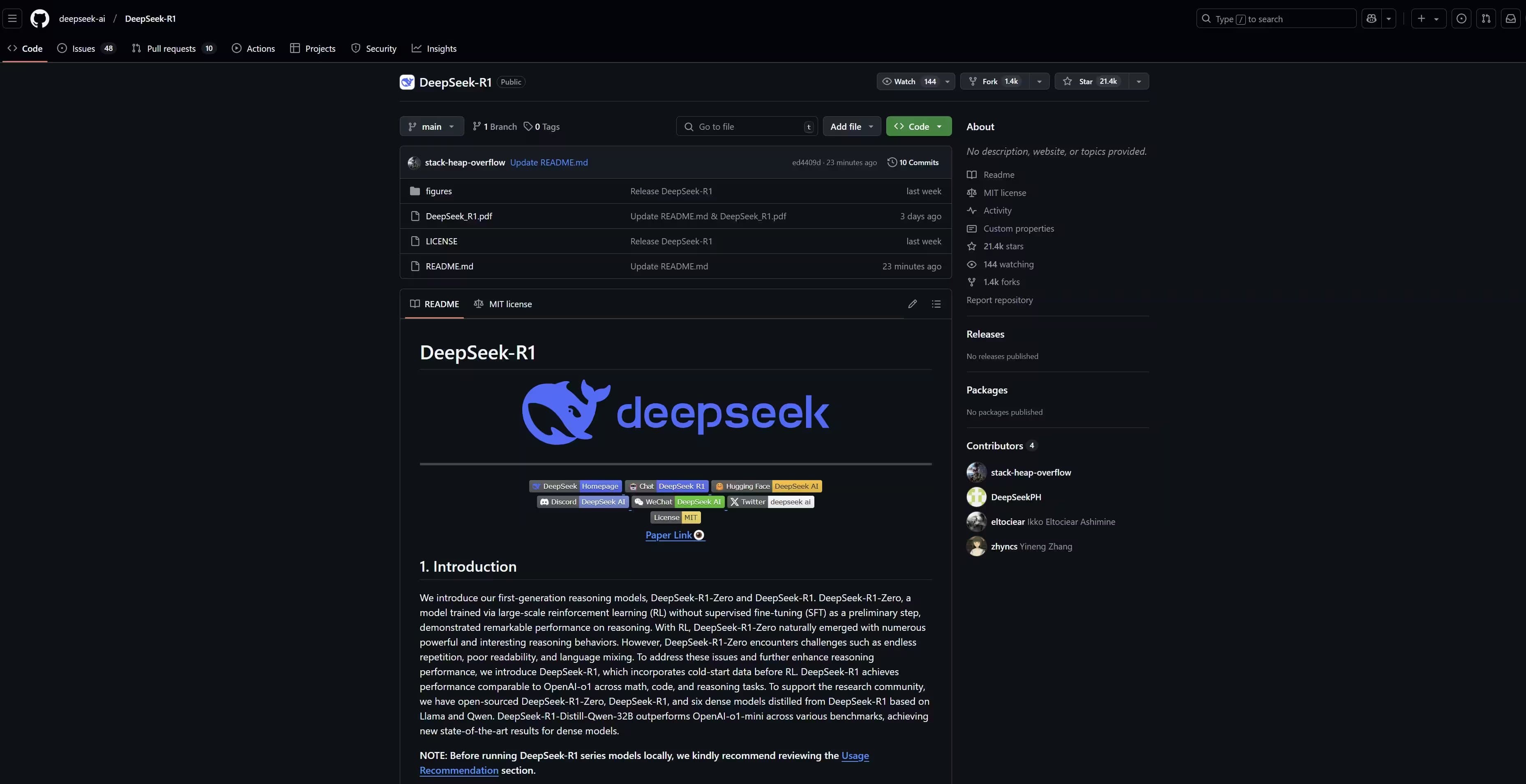Click the License MIT badge
The height and width of the screenshot is (784, 1526).
coord(675,517)
